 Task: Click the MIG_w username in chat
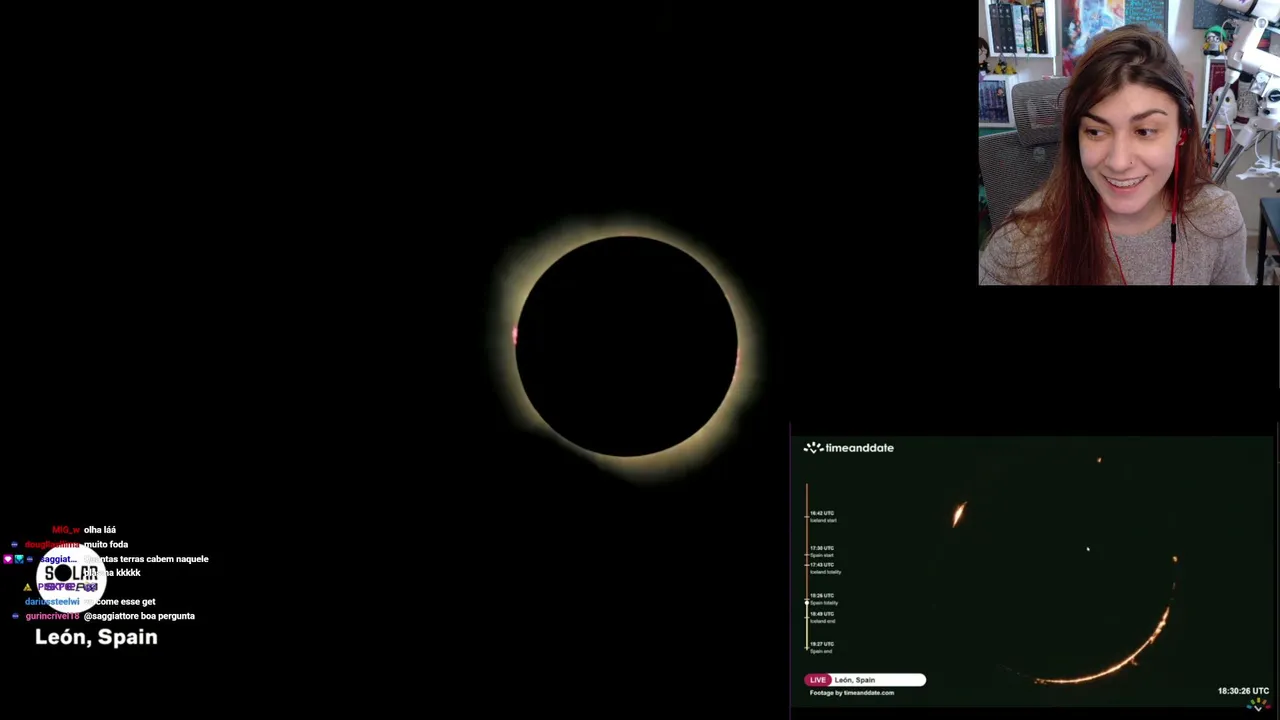pyautogui.click(x=65, y=530)
